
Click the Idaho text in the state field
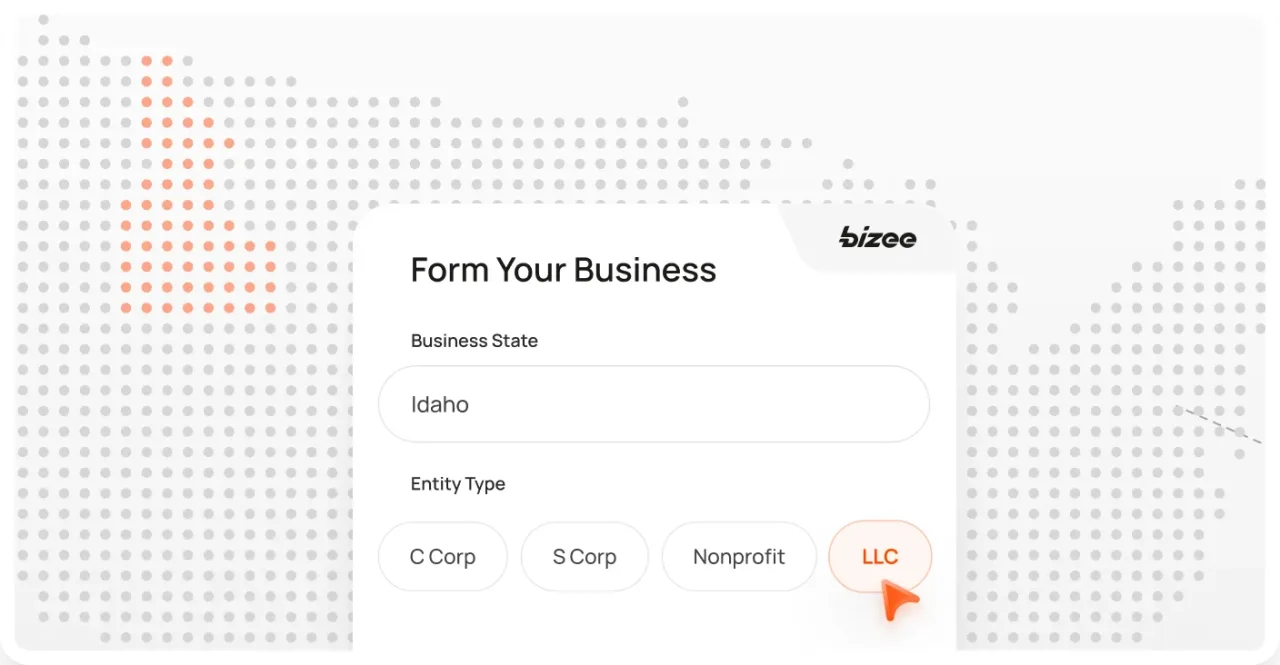pyautogui.click(x=440, y=404)
